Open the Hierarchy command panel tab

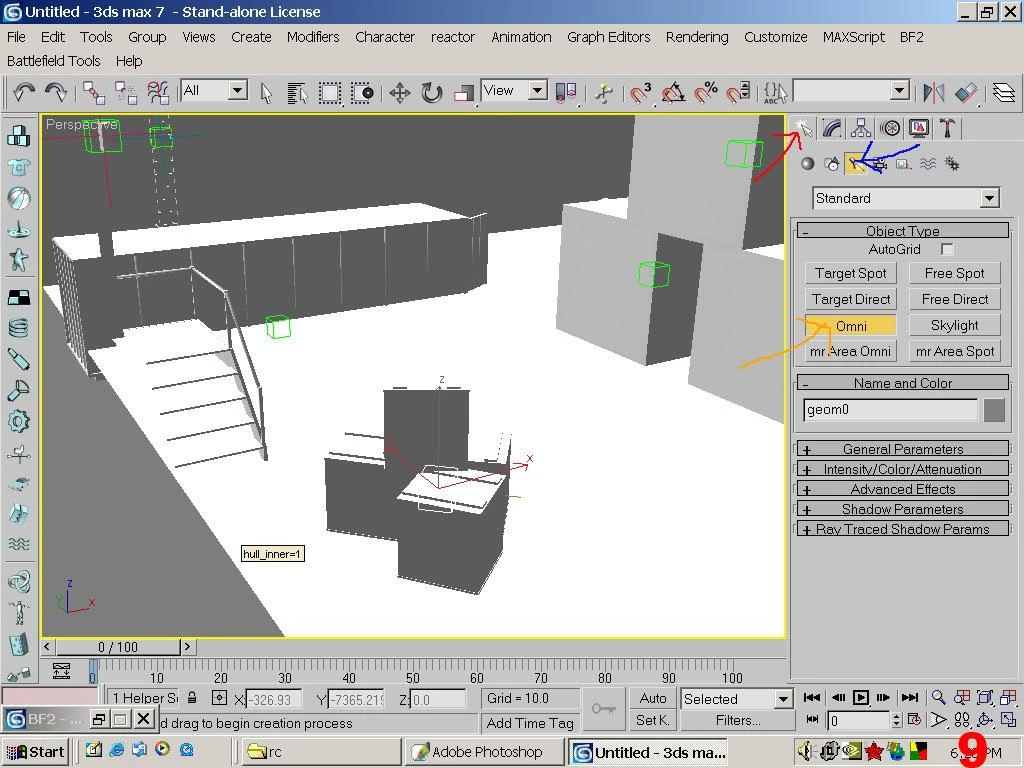pyautogui.click(x=860, y=128)
